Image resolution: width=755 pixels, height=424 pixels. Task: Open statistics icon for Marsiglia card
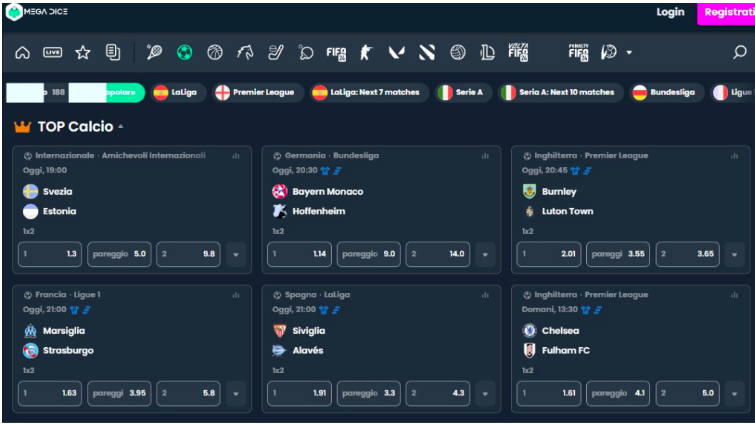pyautogui.click(x=236, y=295)
